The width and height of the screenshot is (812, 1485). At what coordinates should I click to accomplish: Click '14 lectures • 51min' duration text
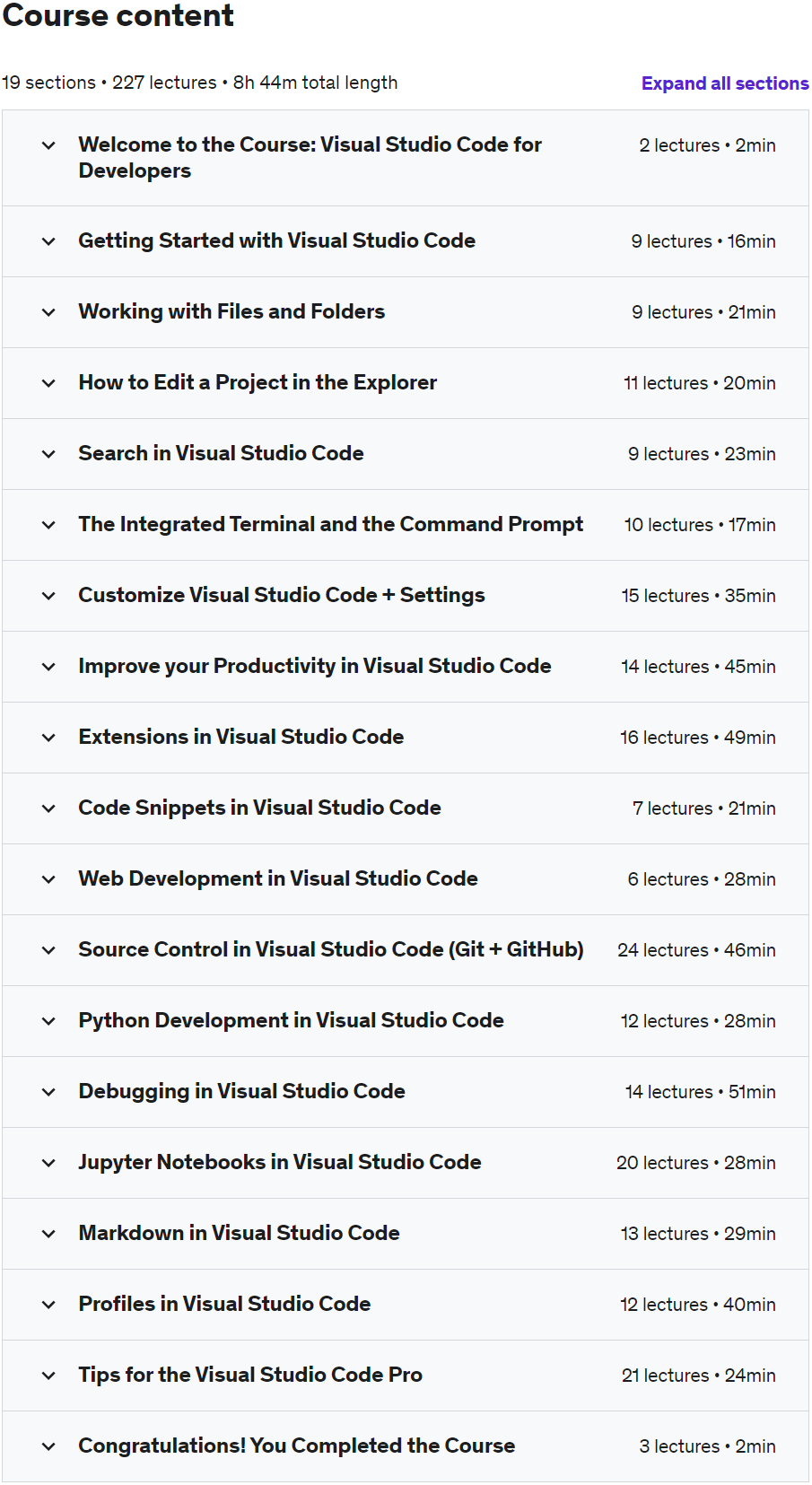(x=701, y=1092)
